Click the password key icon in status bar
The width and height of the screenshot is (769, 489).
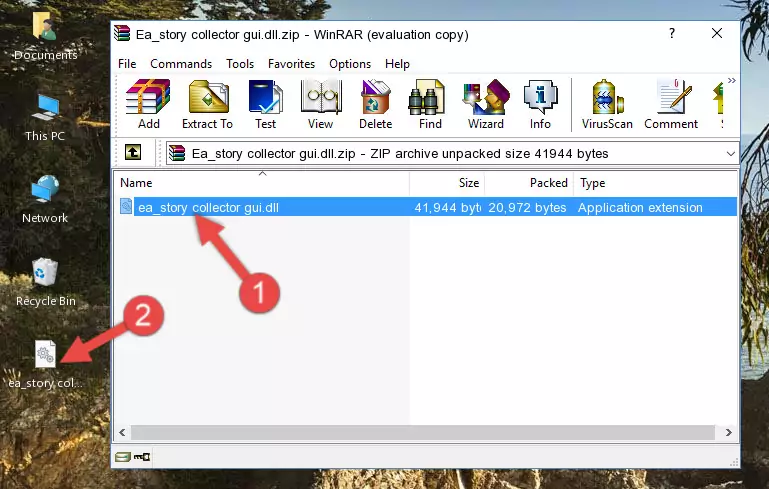click(x=142, y=458)
